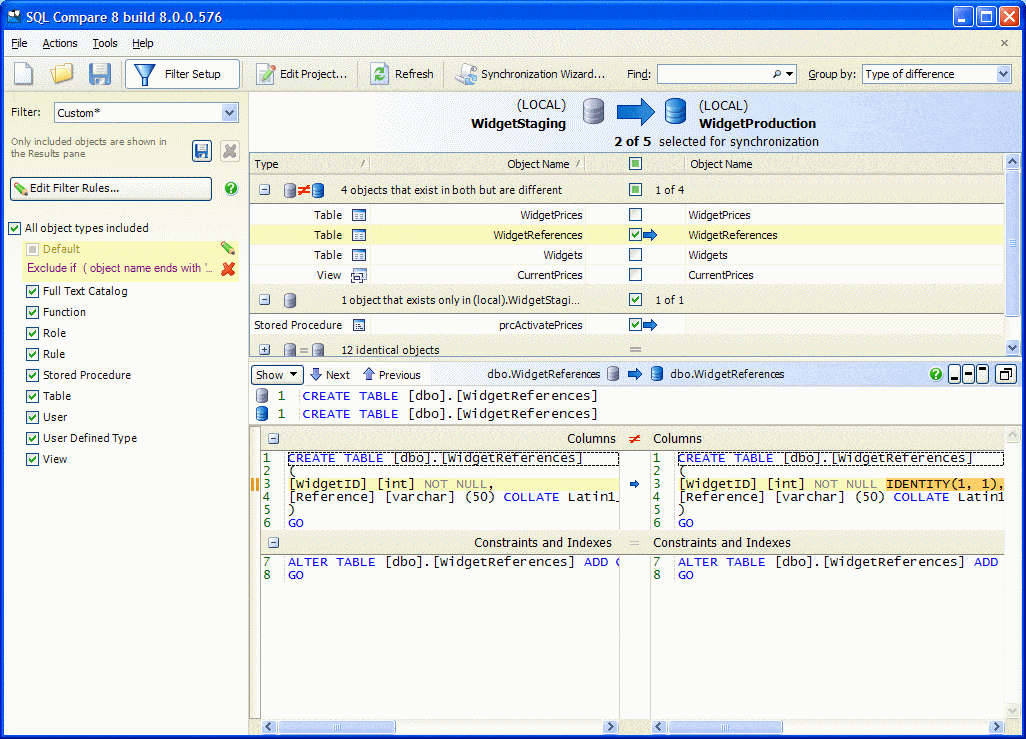
Task: Click the magnifier icon in the Find box
Action: (x=777, y=74)
